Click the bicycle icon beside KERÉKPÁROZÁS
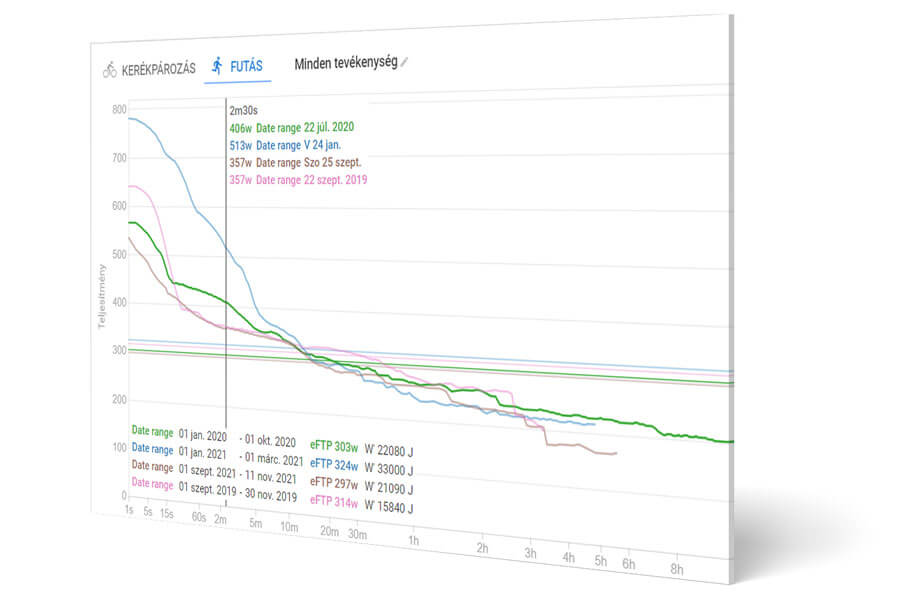The height and width of the screenshot is (600, 900). [109, 71]
